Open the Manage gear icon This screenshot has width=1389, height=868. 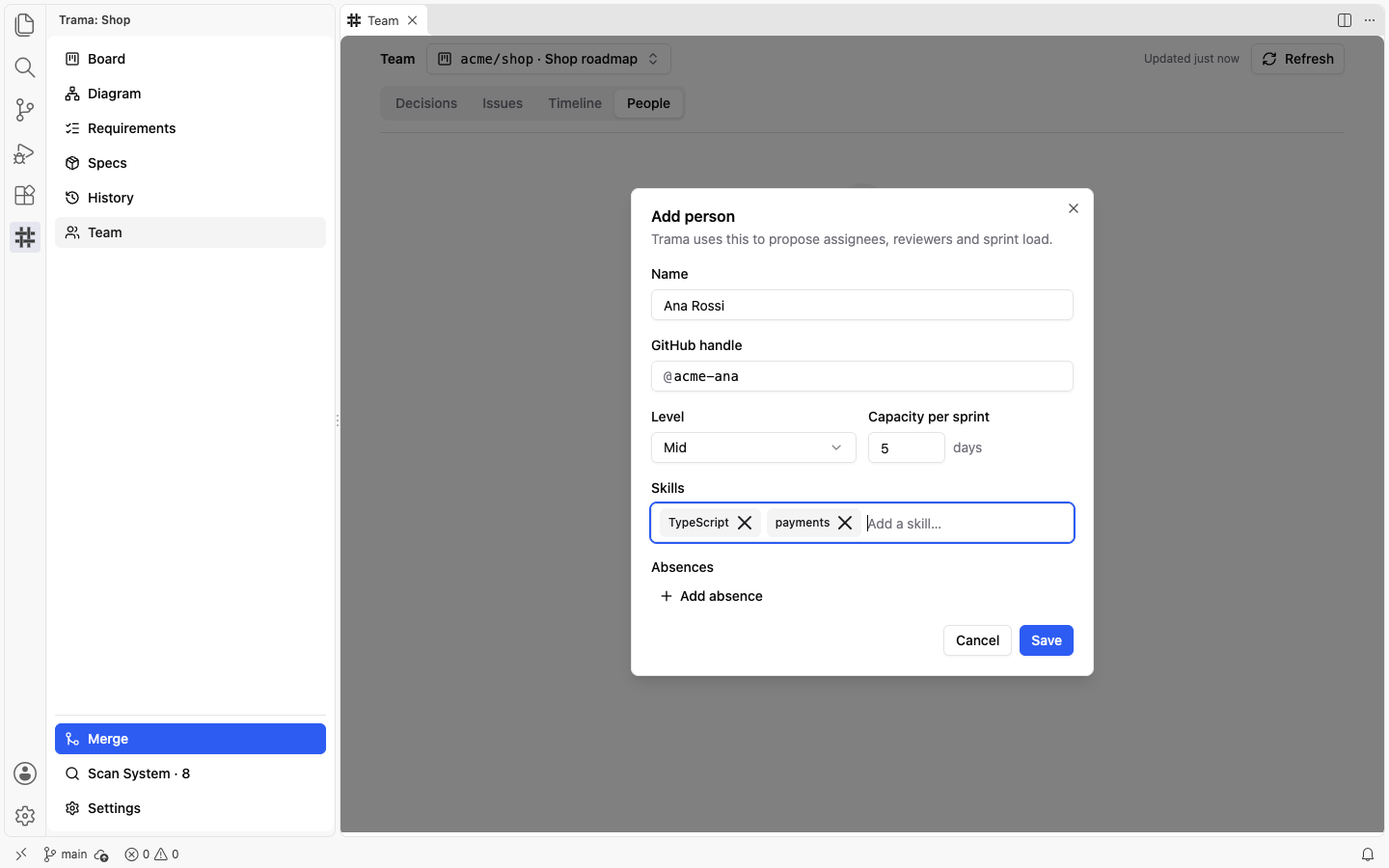[x=25, y=816]
